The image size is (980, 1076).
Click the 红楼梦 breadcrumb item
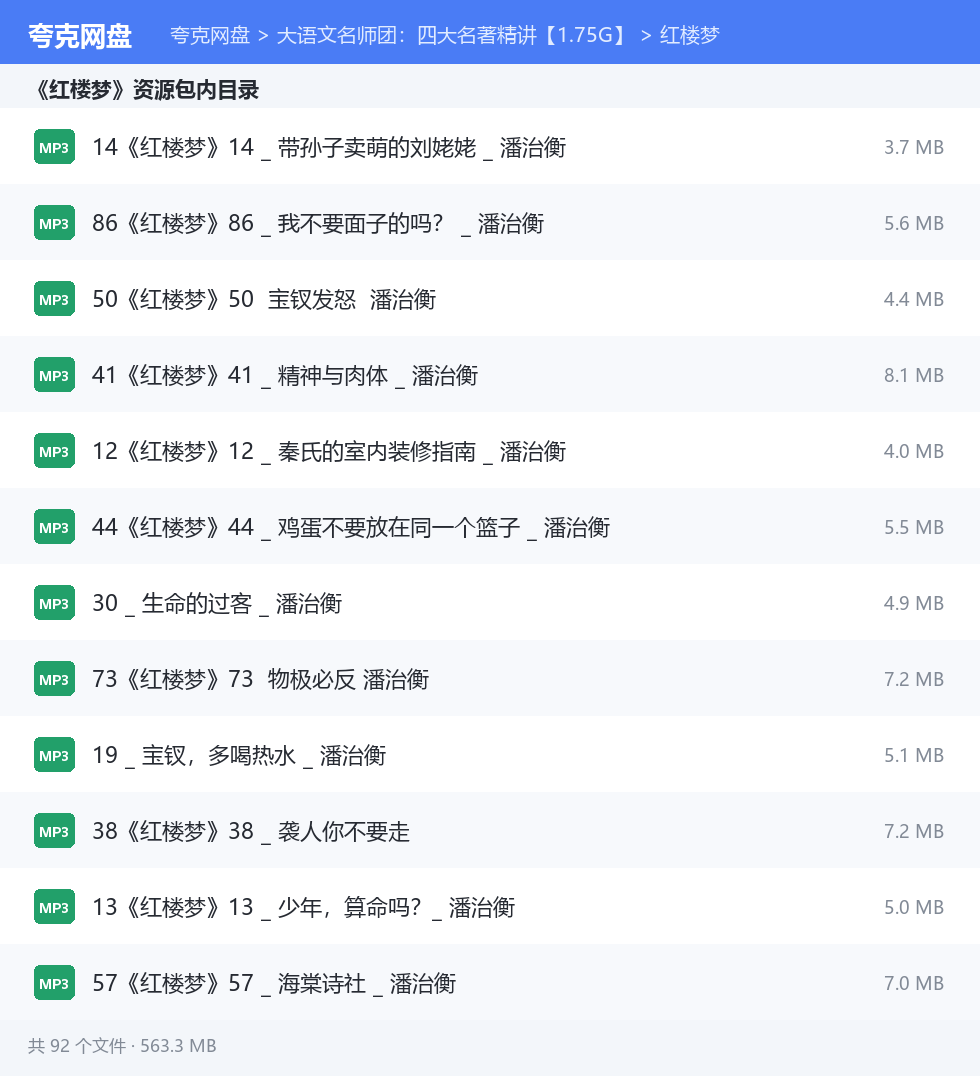coord(690,35)
